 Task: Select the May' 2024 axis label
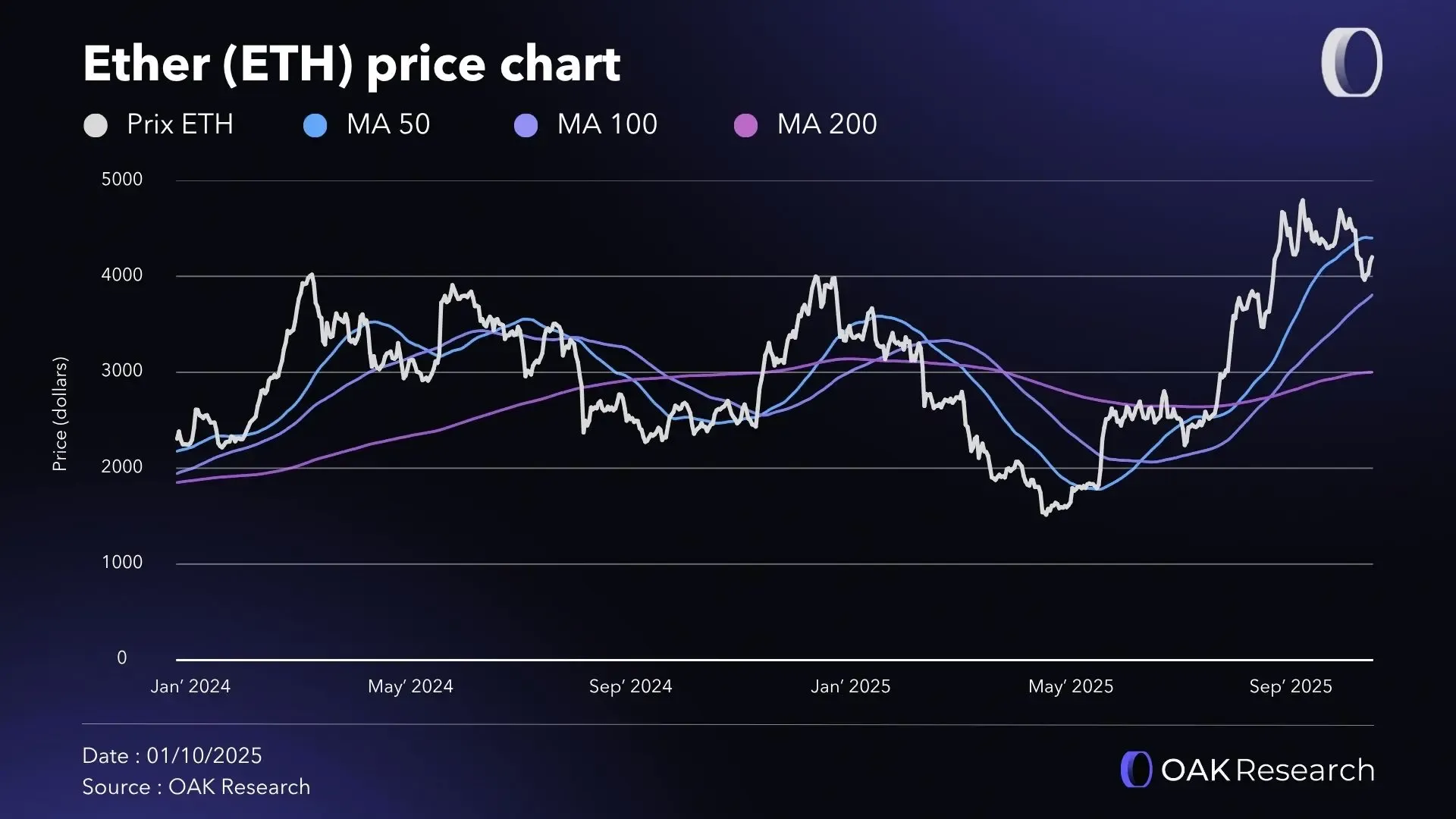(410, 686)
